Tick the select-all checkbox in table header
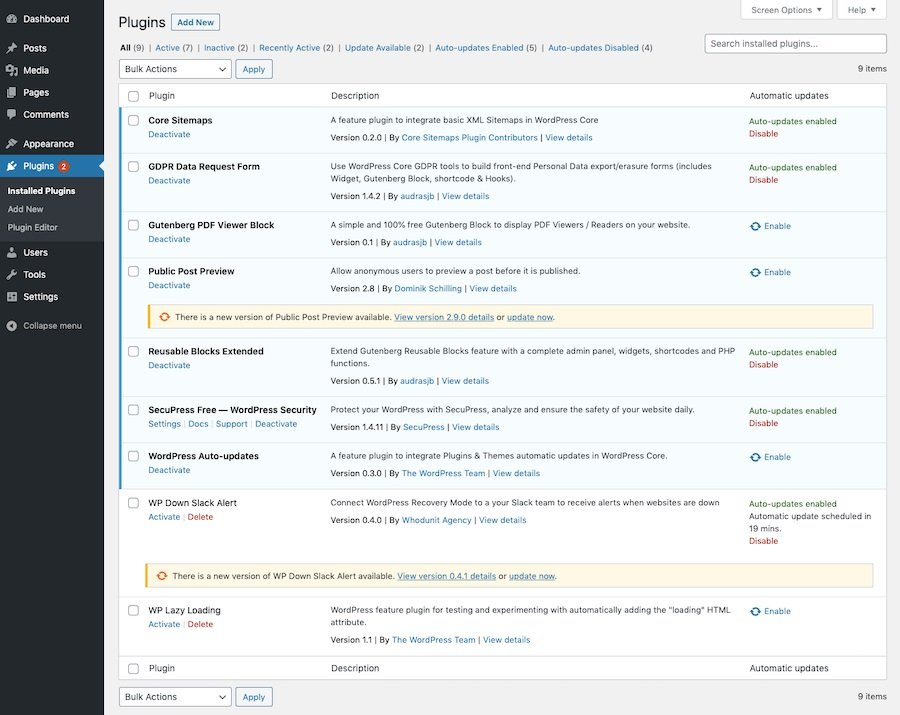Viewport: 900px width, 715px height. 133,96
